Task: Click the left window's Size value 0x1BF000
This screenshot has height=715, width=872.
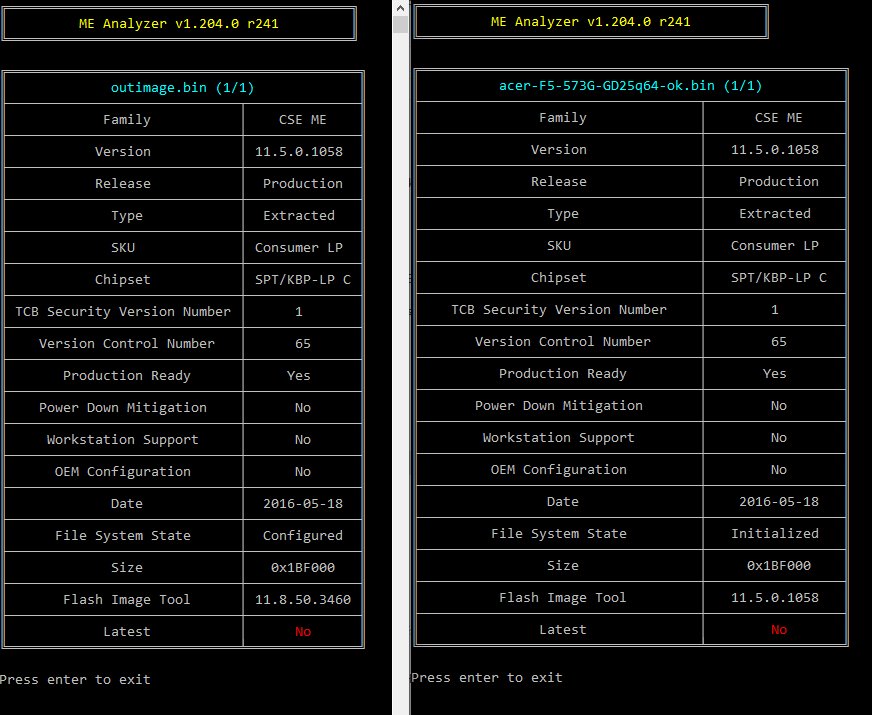Action: click(303, 568)
